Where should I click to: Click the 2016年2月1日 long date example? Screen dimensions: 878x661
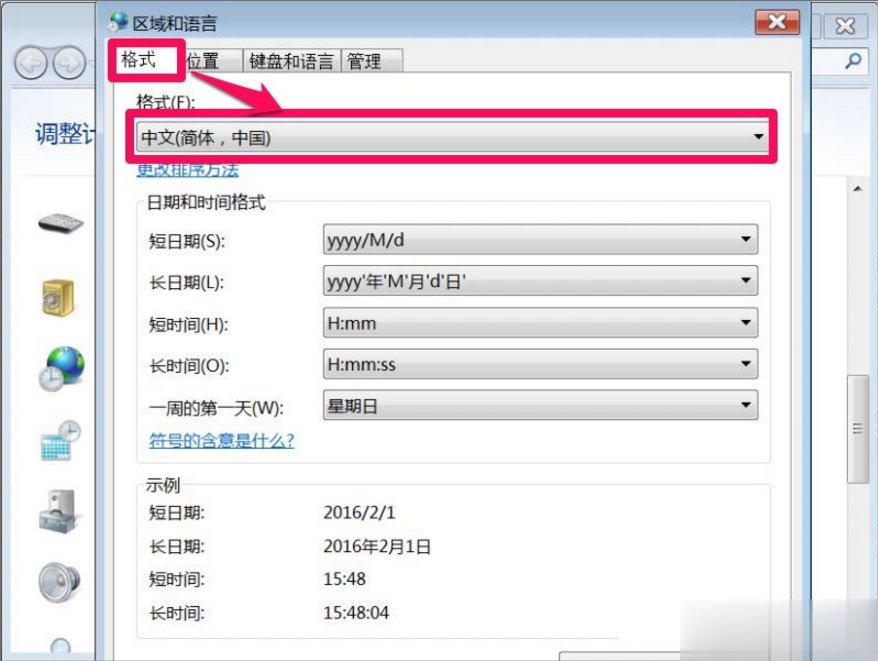click(377, 546)
